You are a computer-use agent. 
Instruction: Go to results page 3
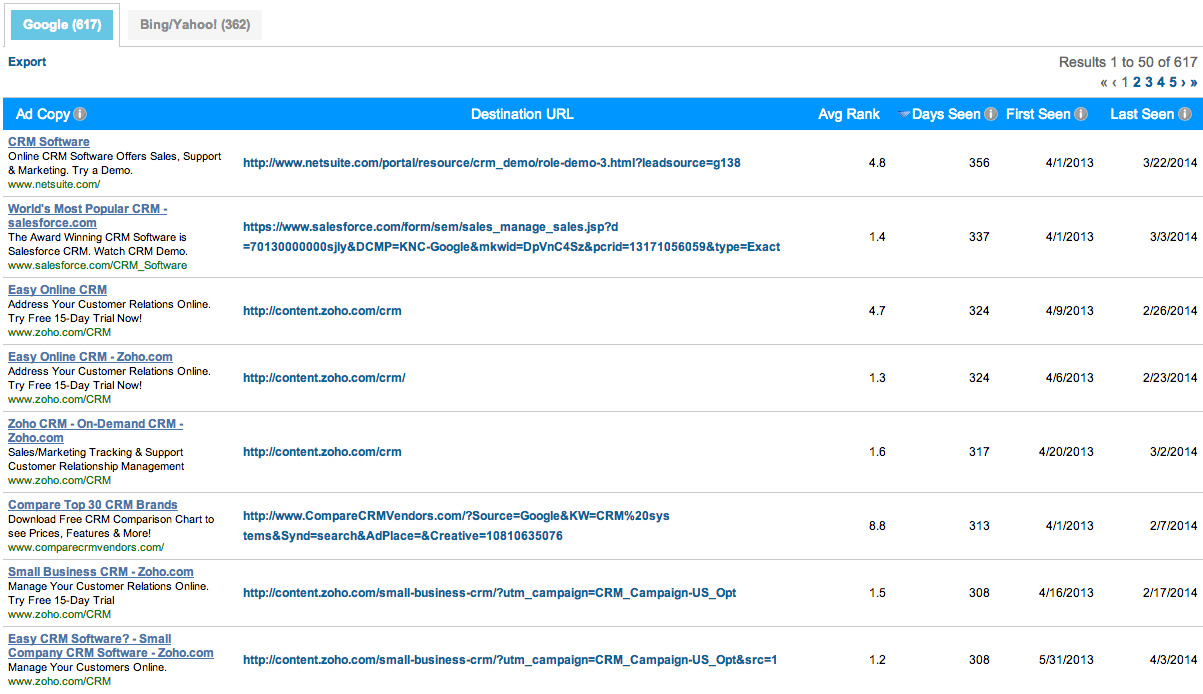click(1149, 82)
